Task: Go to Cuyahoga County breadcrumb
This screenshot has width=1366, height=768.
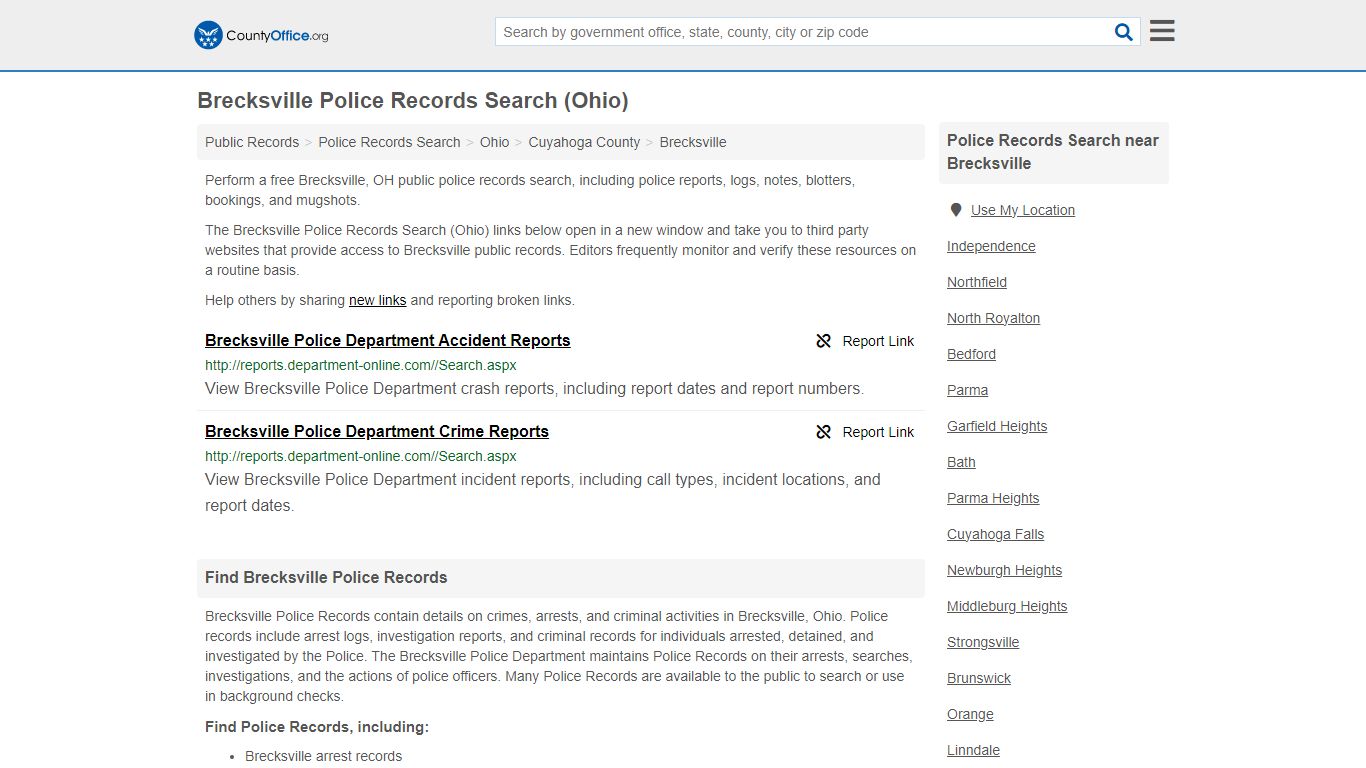Action: 584,142
